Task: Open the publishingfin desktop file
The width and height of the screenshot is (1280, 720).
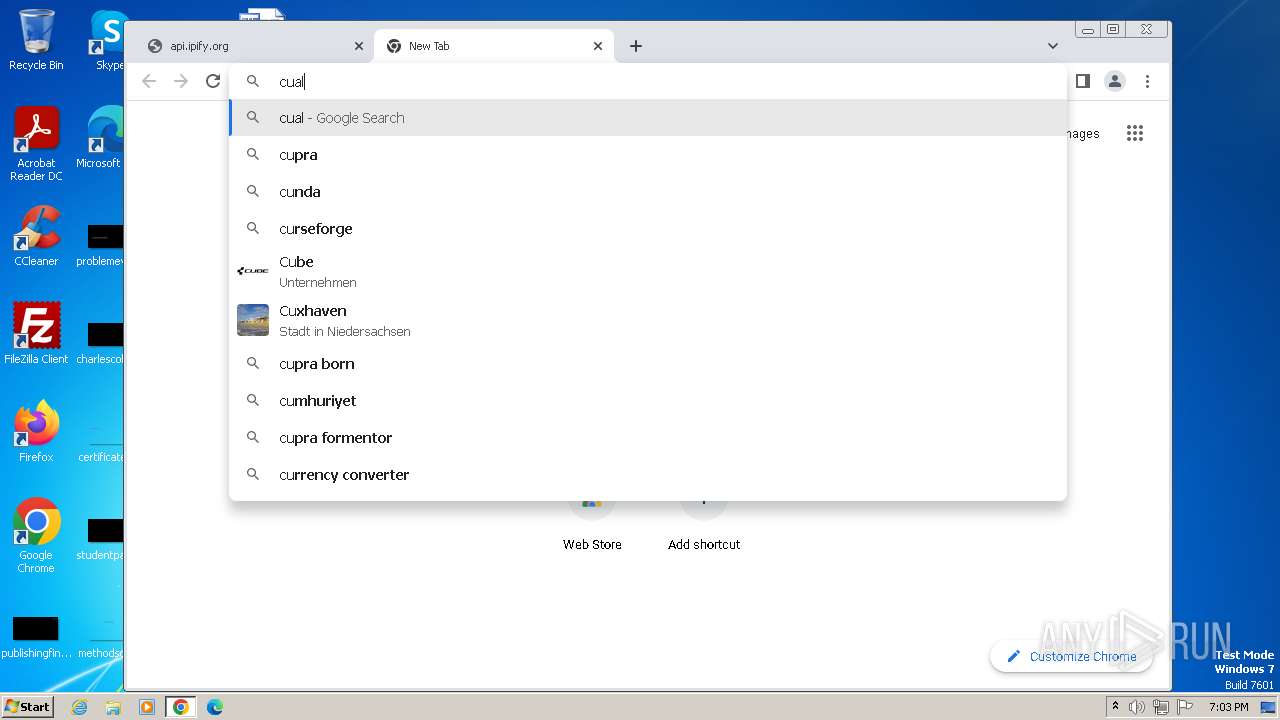Action: (x=36, y=638)
